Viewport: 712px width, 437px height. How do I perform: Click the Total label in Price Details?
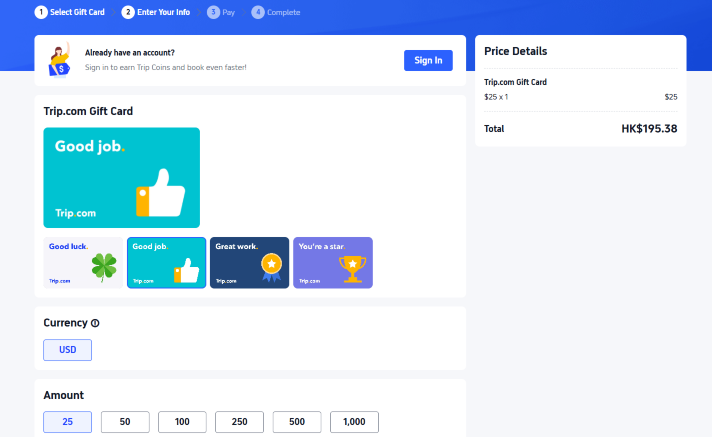pos(494,129)
